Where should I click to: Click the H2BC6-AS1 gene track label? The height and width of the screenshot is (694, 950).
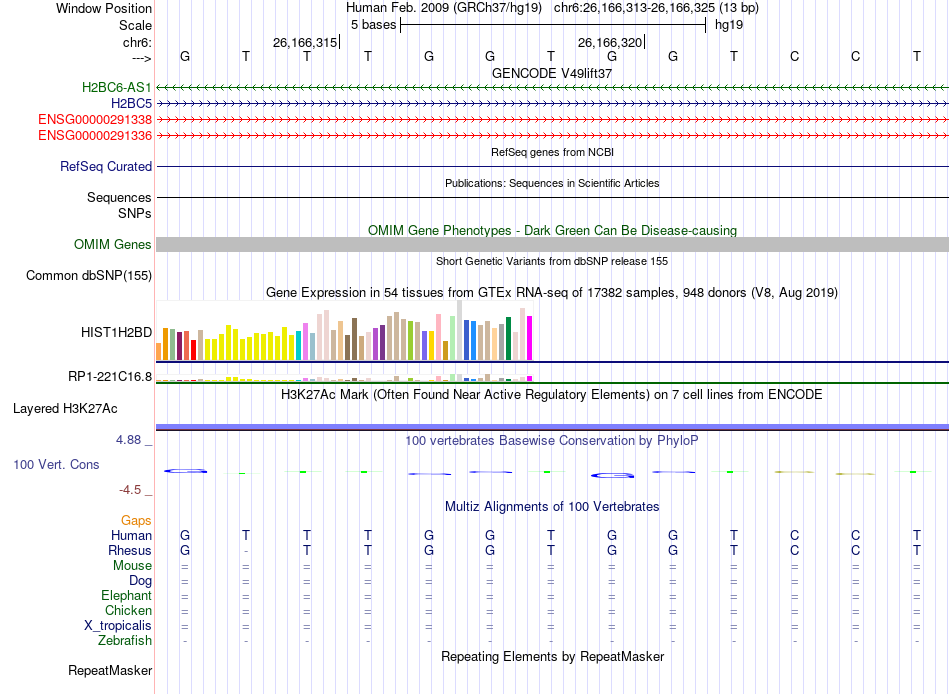[116, 87]
